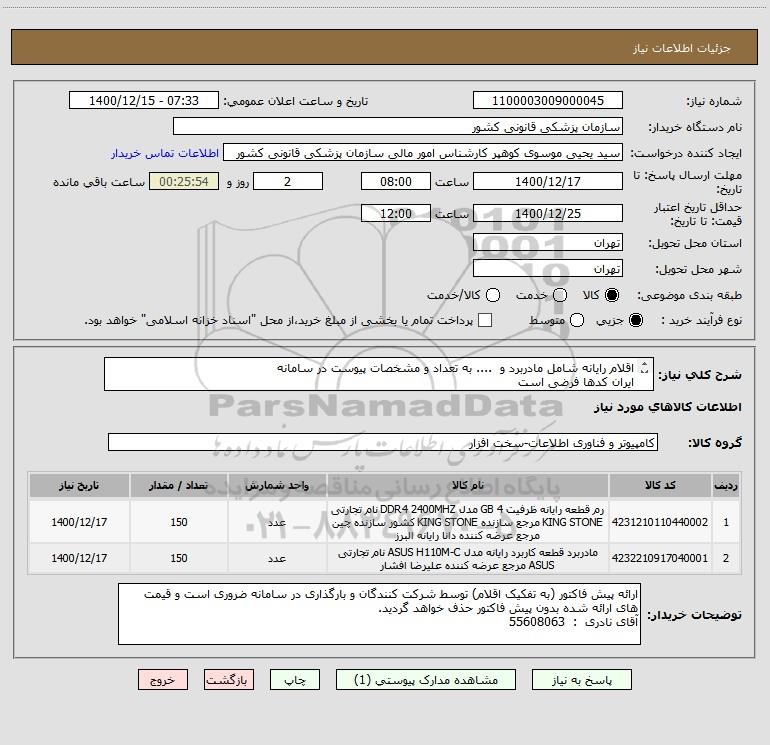Click the توضیحات خریدار text area
This screenshot has height=745, width=770.
379,614
